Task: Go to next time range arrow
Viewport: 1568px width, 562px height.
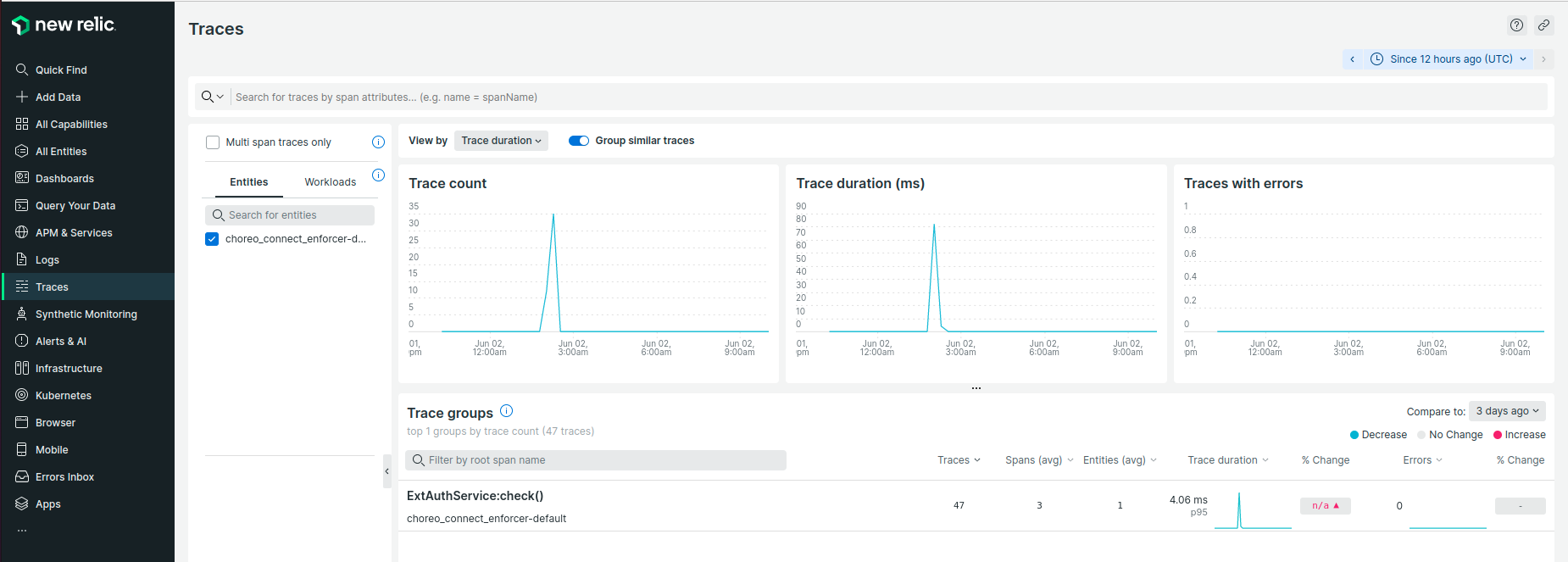Action: 1543,59
